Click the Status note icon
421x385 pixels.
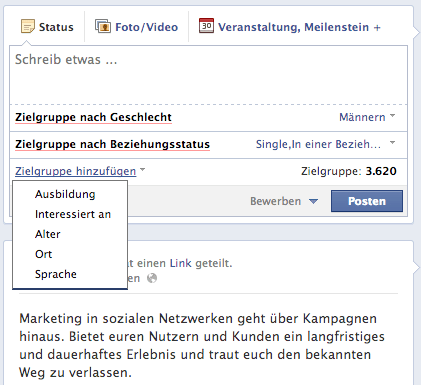click(28, 26)
